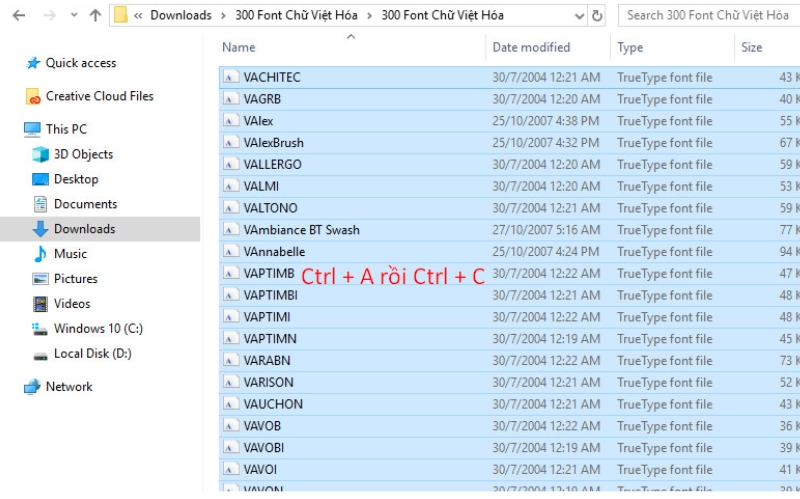Image resolution: width=800 pixels, height=499 pixels.
Task: Go back with the Back arrow
Action: tap(19, 15)
